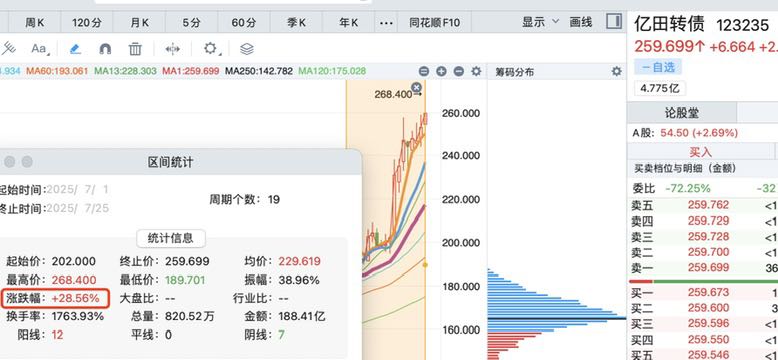Open the more periods ellipsis menu
This screenshot has height=360, width=778.
(x=386, y=22)
